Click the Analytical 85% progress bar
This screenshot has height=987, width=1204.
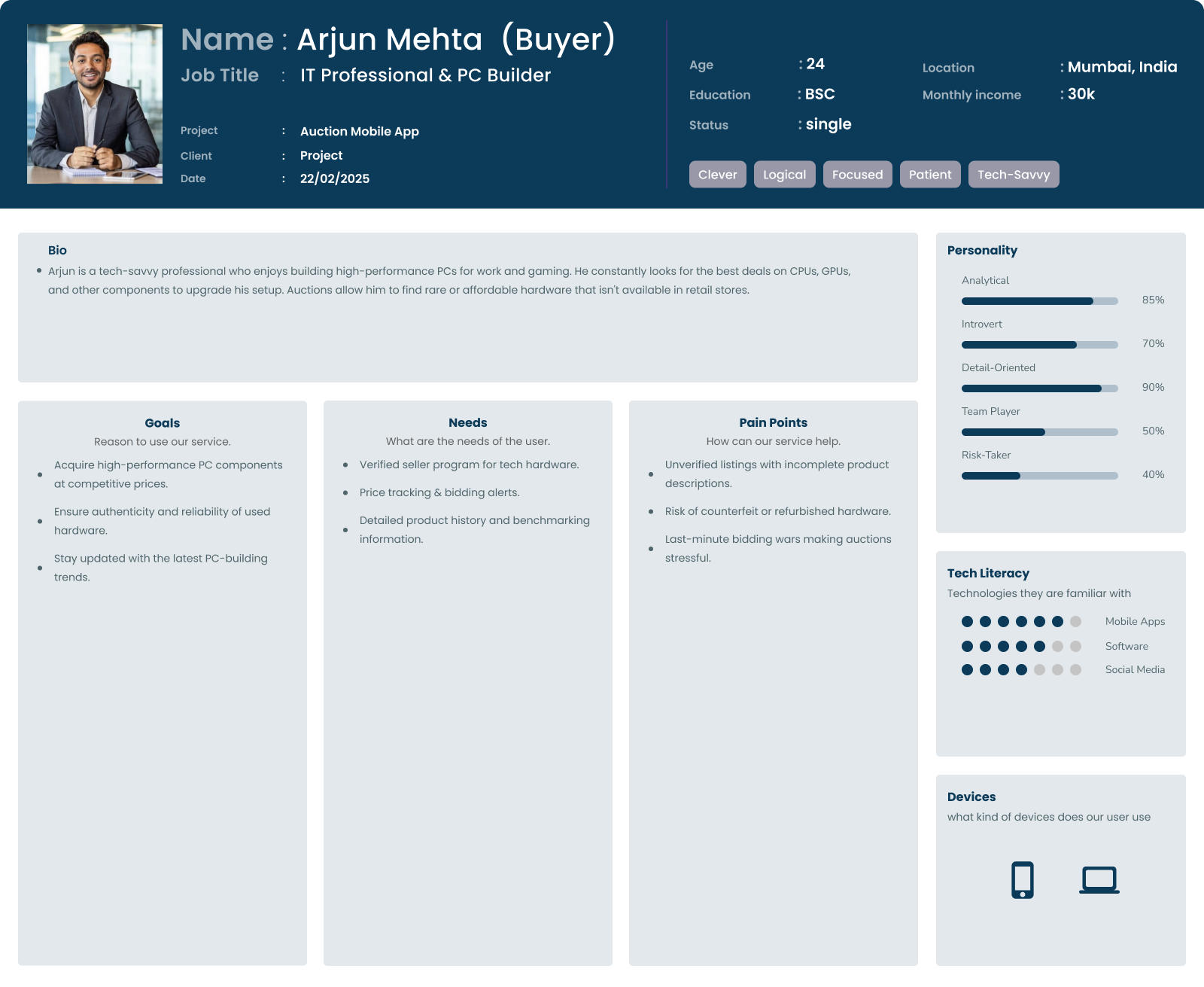(1040, 301)
